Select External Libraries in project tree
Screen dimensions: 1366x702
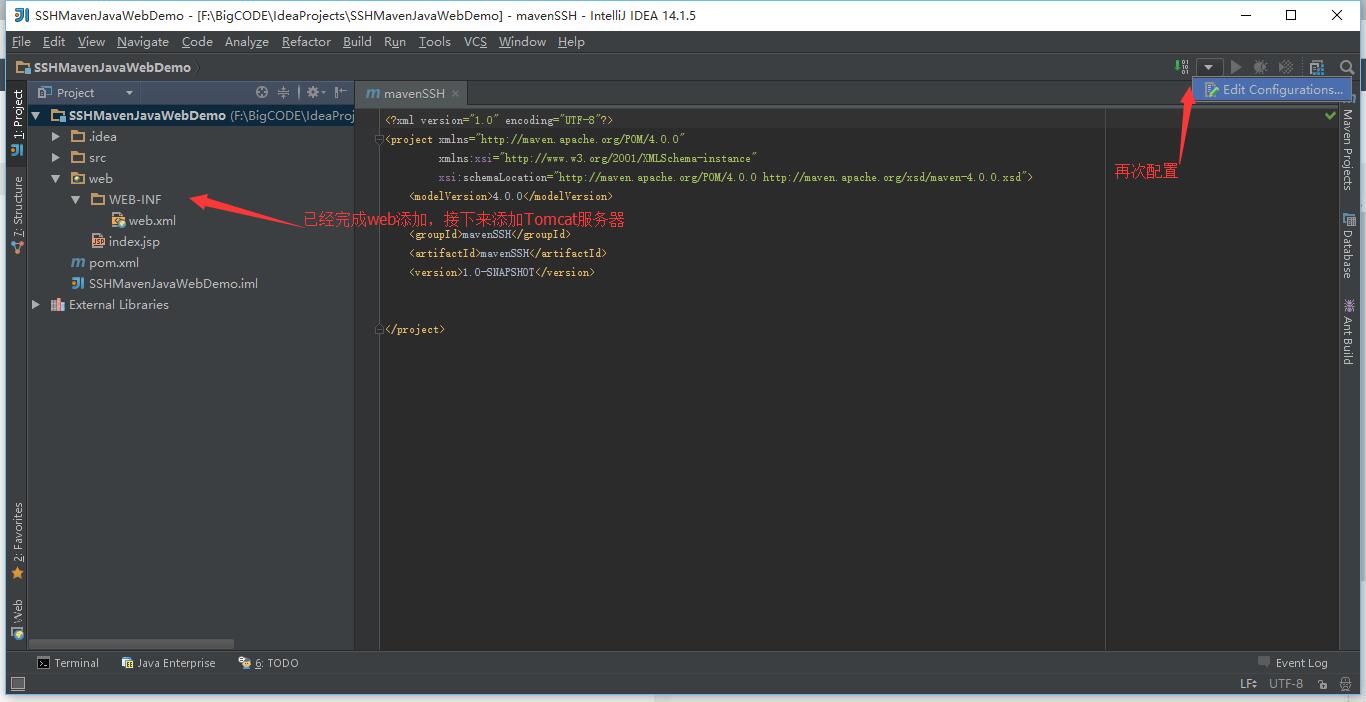click(110, 305)
